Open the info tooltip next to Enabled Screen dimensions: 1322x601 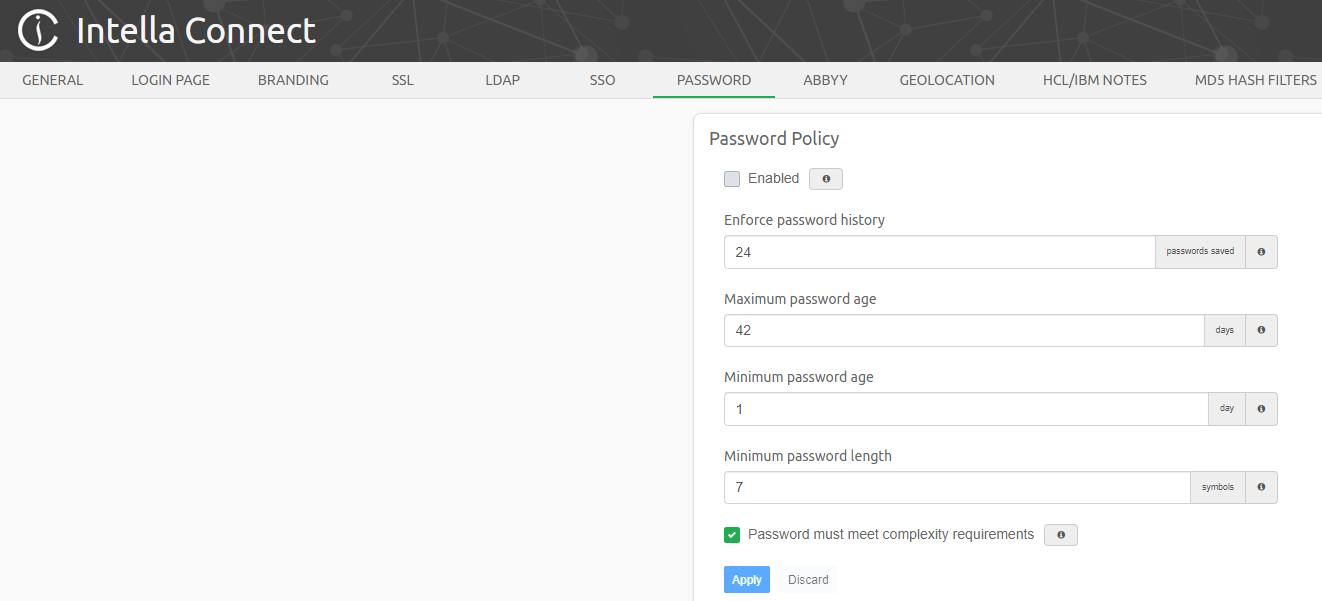[825, 178]
